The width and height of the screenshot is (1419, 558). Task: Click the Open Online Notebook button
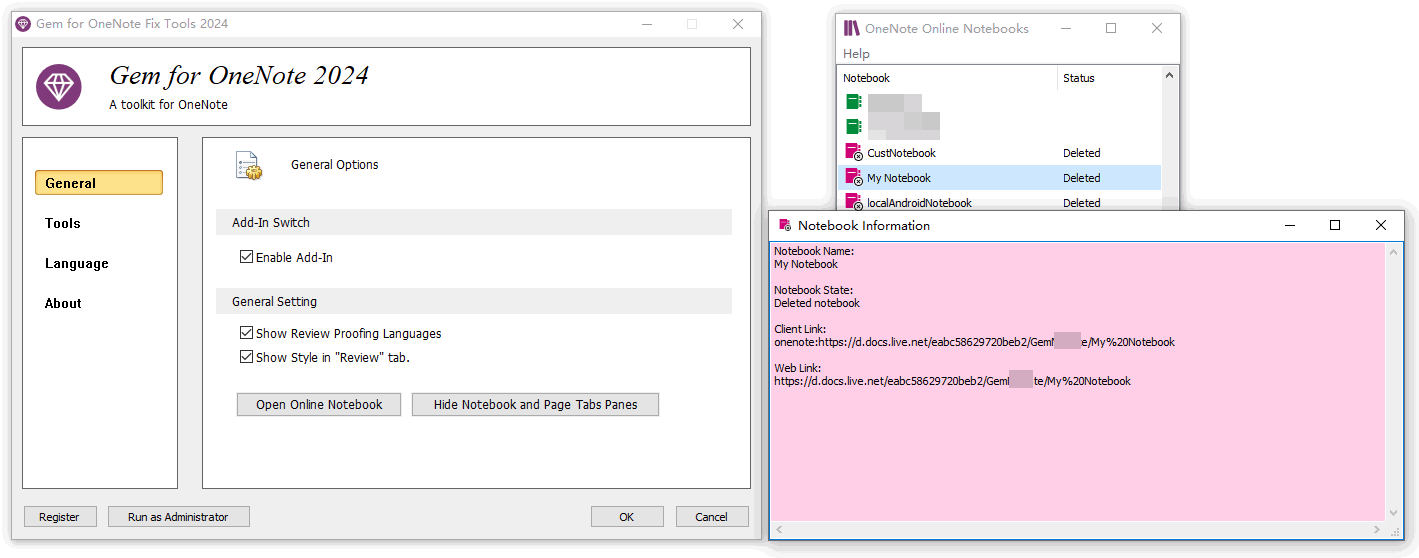click(x=319, y=405)
